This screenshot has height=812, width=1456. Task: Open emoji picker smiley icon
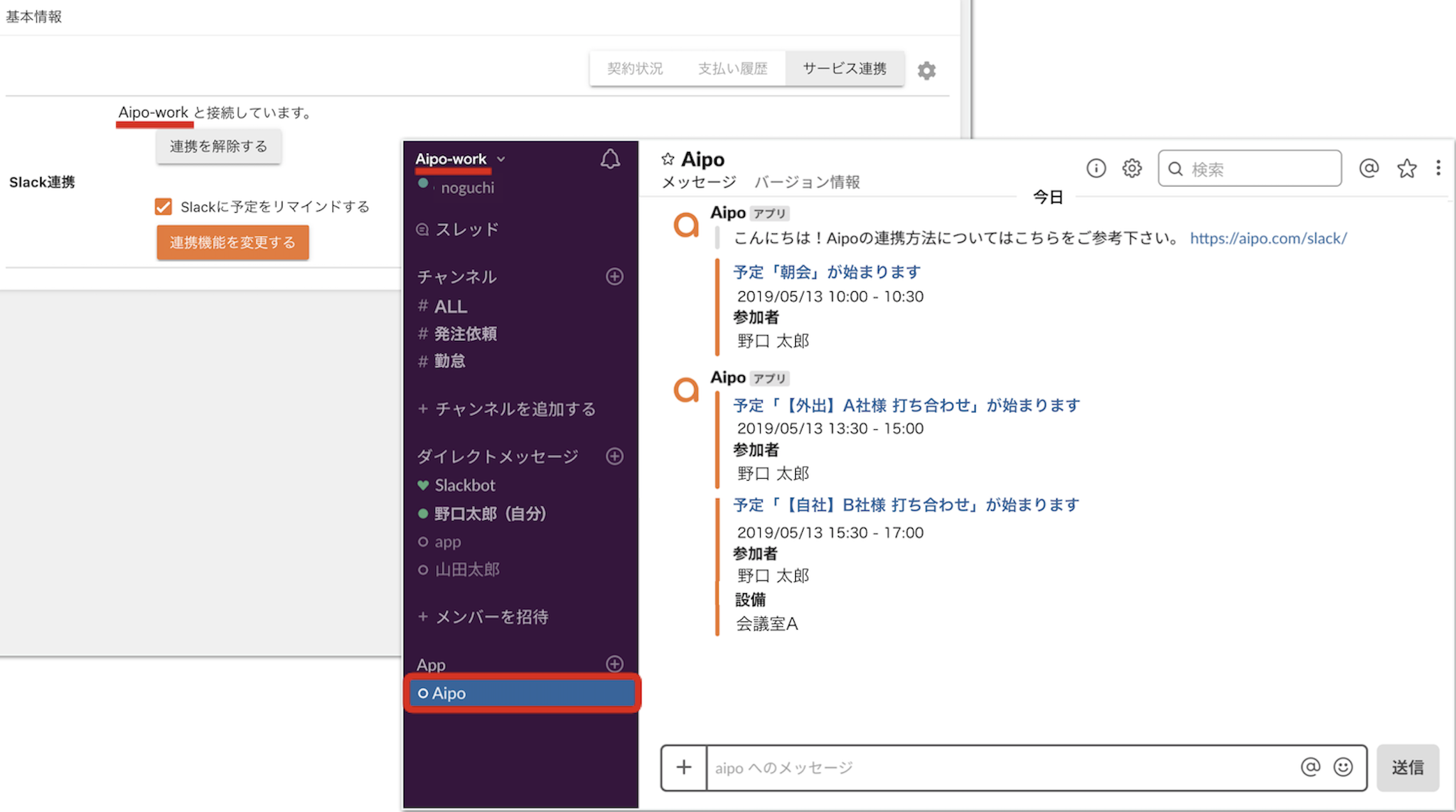point(1343,767)
